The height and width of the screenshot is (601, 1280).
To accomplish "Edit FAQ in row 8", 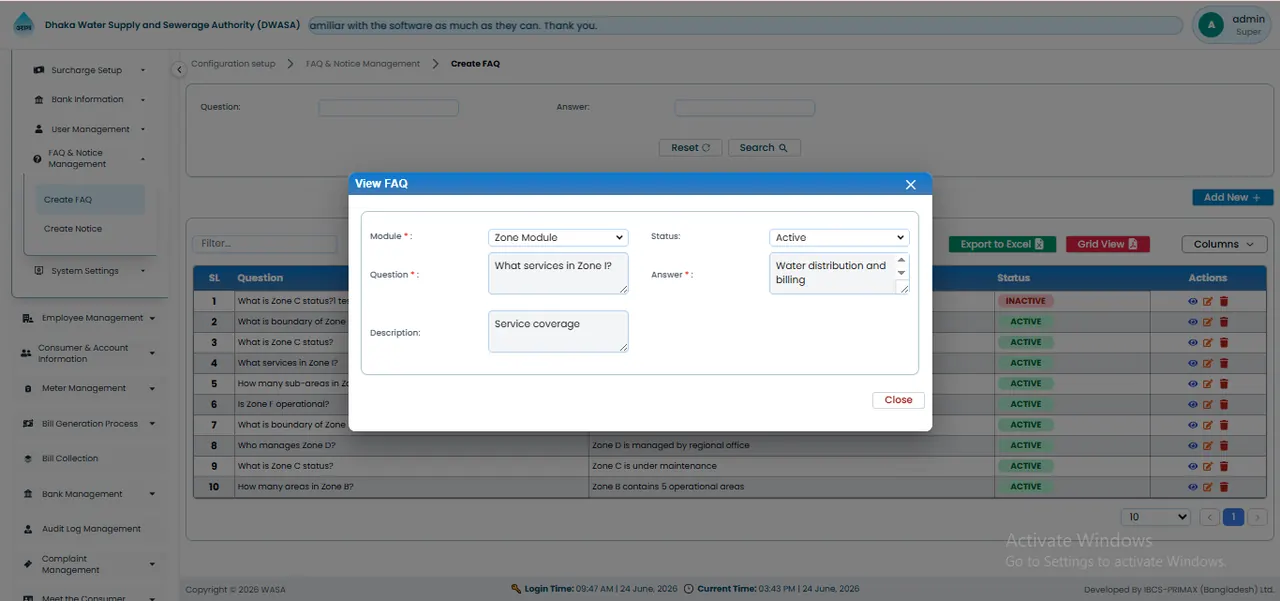I will click(1208, 445).
